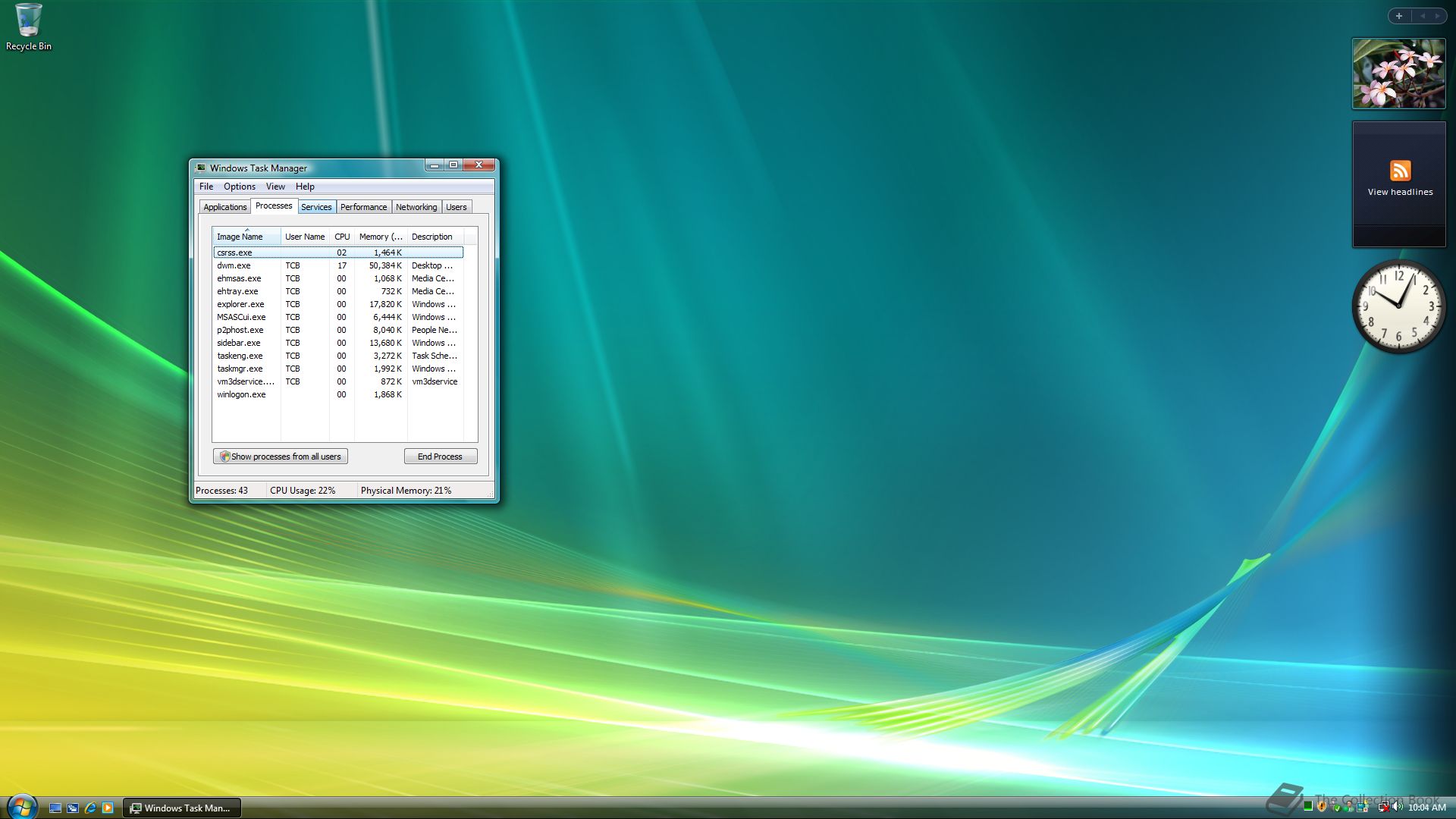
Task: Click Show processes from all users
Action: pyautogui.click(x=281, y=457)
